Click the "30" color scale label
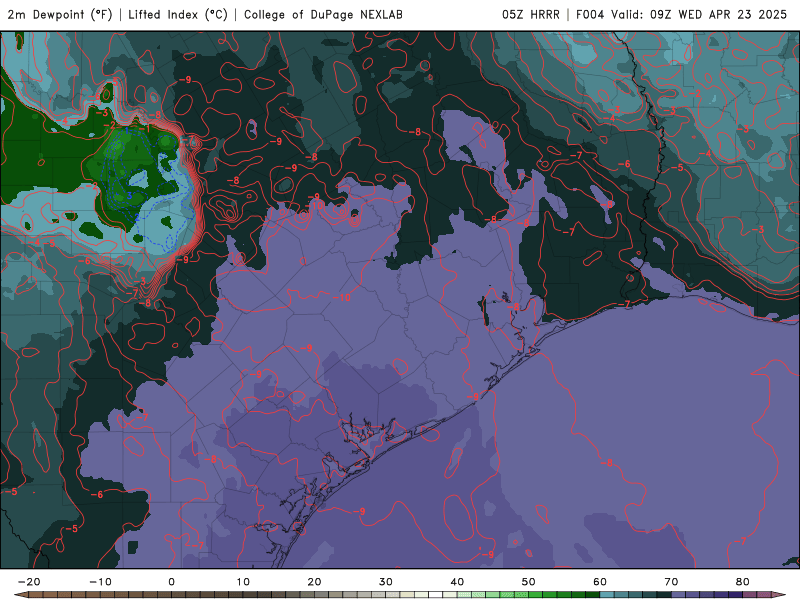Viewport: 800px width, 600px height. click(386, 582)
